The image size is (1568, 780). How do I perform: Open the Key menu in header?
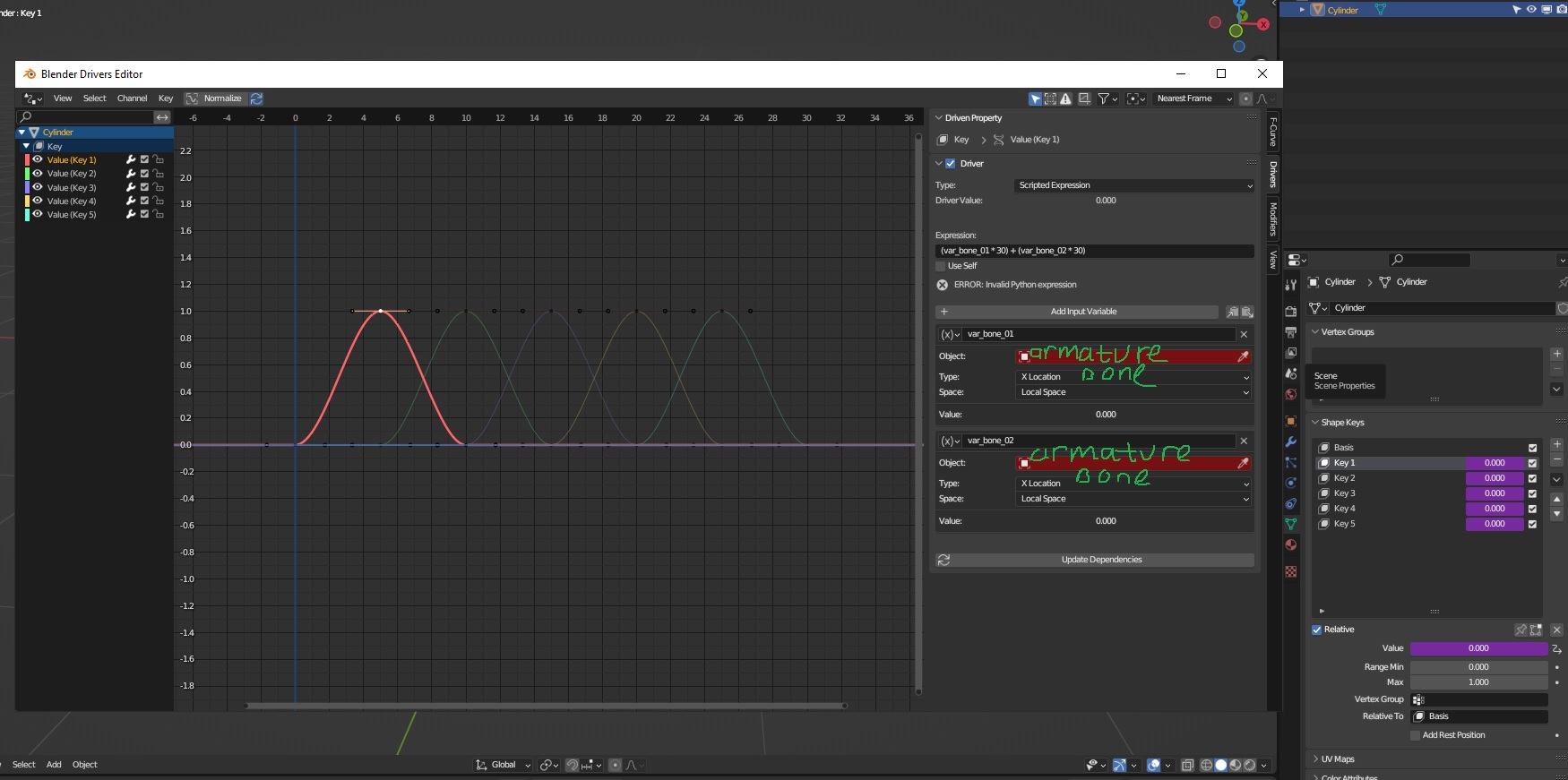coord(166,99)
